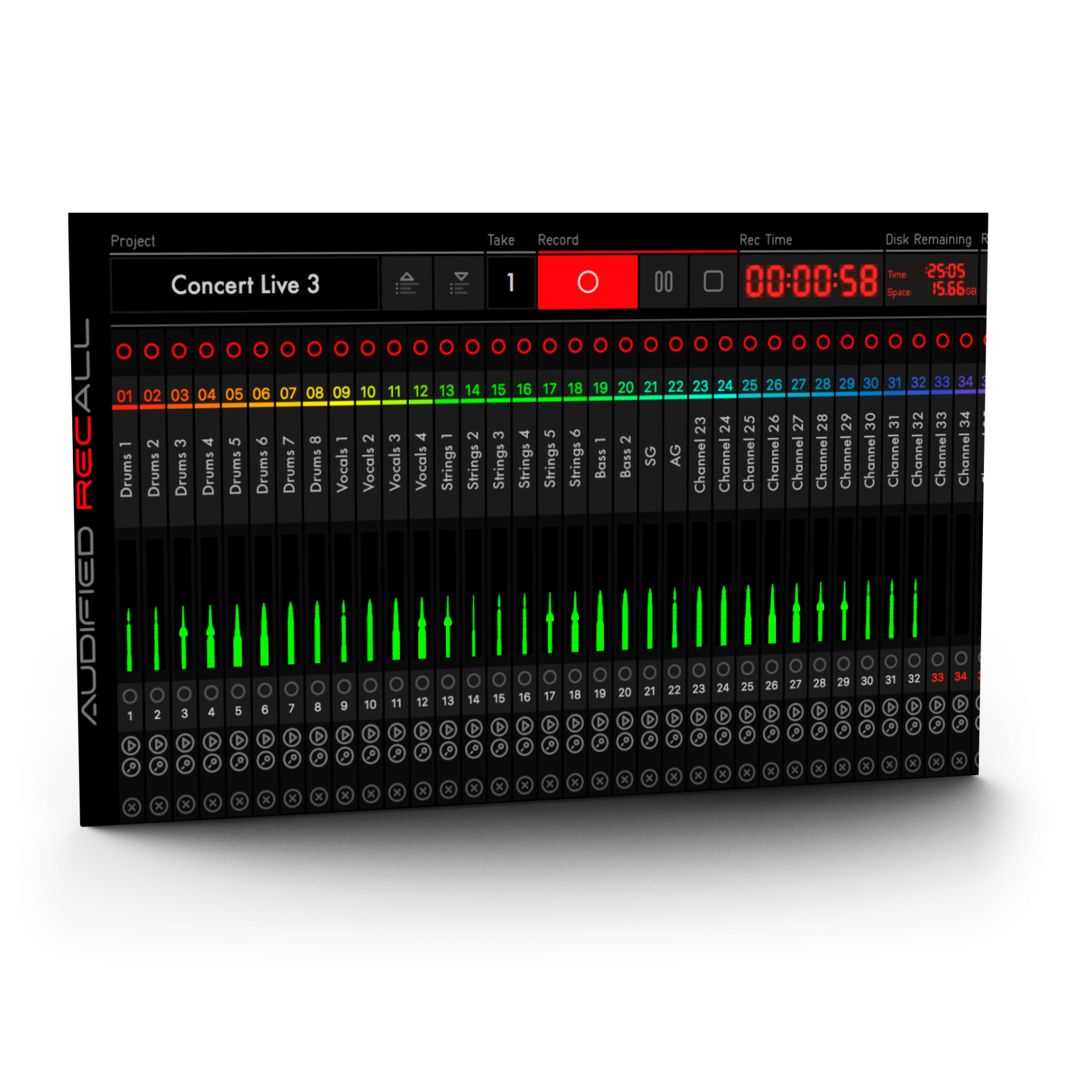The image size is (1092, 1092).
Task: Toggle the gray circle above track number 14
Action: click(x=474, y=680)
